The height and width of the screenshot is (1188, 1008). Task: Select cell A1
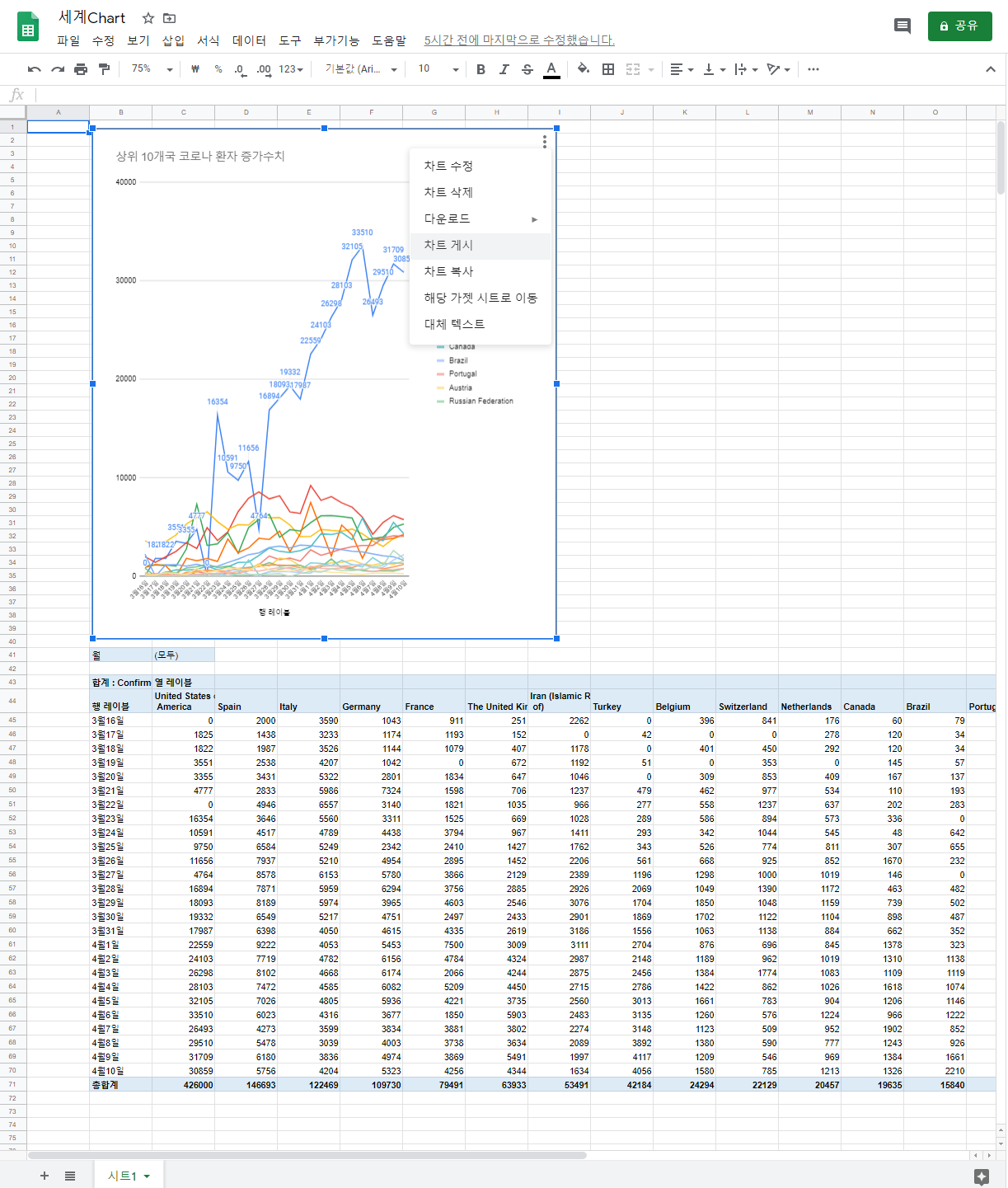pos(58,127)
